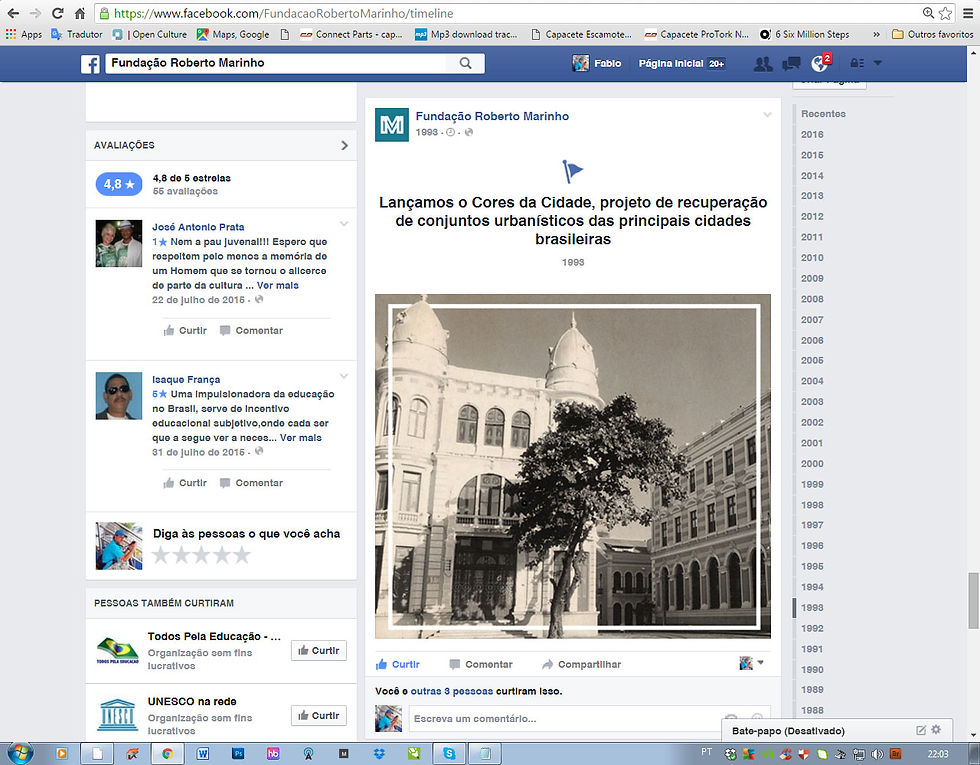980x765 pixels.
Task: Open the like-as identity selector dropdown
Action: coord(752,663)
